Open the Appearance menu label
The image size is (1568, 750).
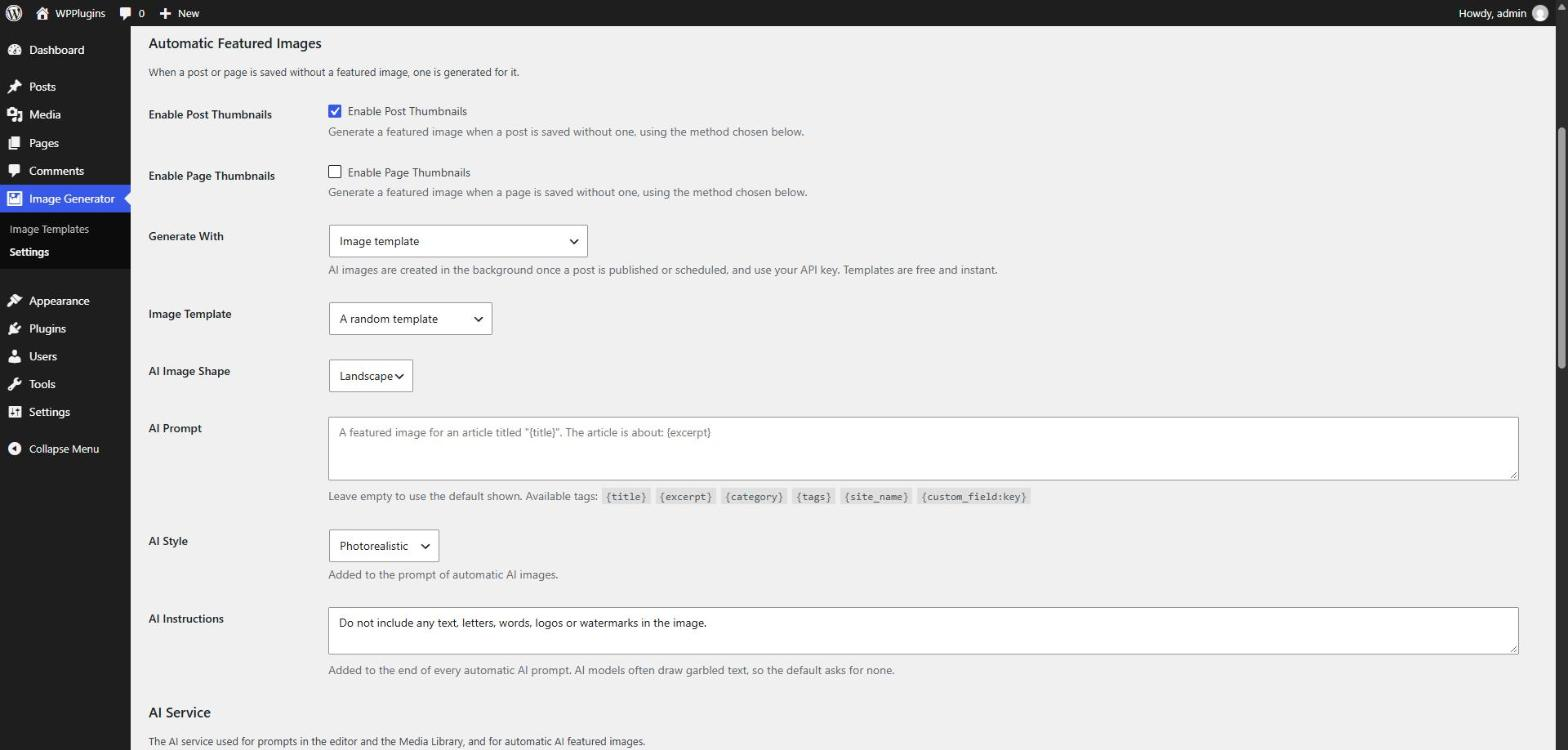pyautogui.click(x=59, y=301)
